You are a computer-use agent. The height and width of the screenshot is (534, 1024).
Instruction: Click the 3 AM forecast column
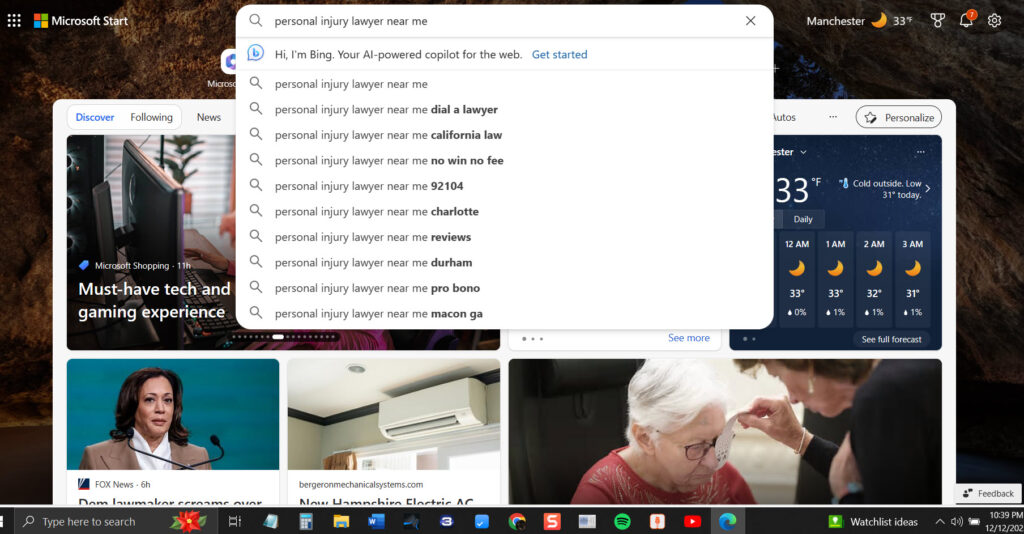click(912, 281)
